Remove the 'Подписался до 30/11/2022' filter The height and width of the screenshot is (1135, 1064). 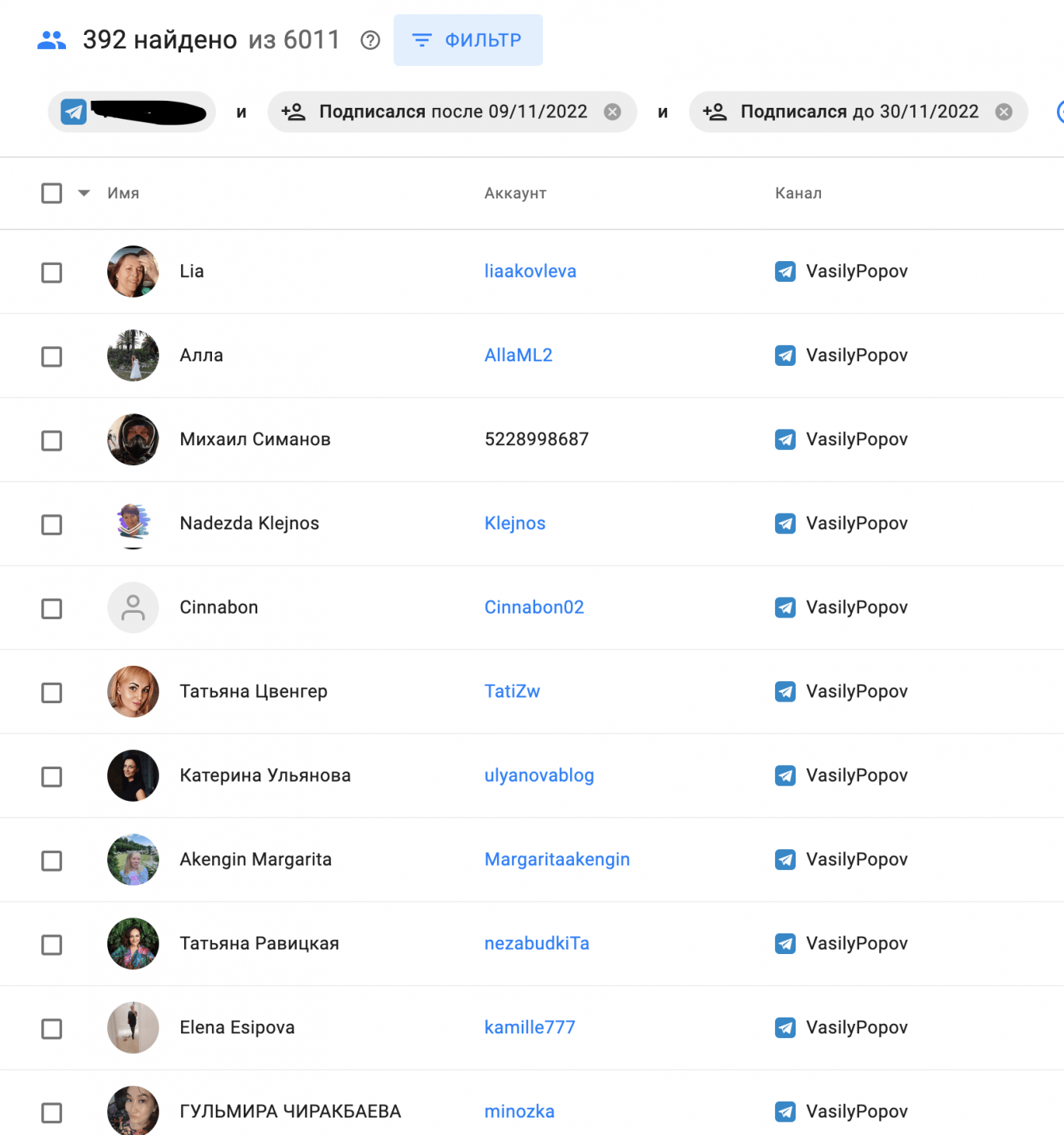coord(1004,112)
